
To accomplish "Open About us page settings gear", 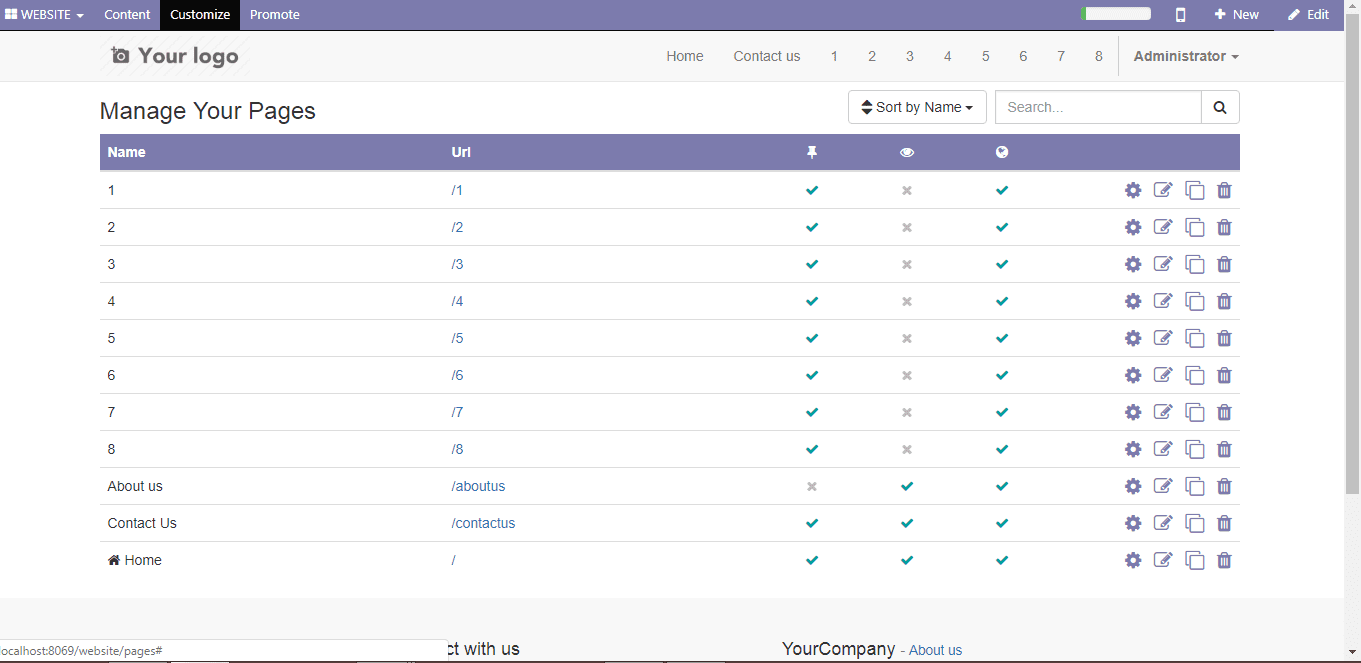I will (1133, 486).
